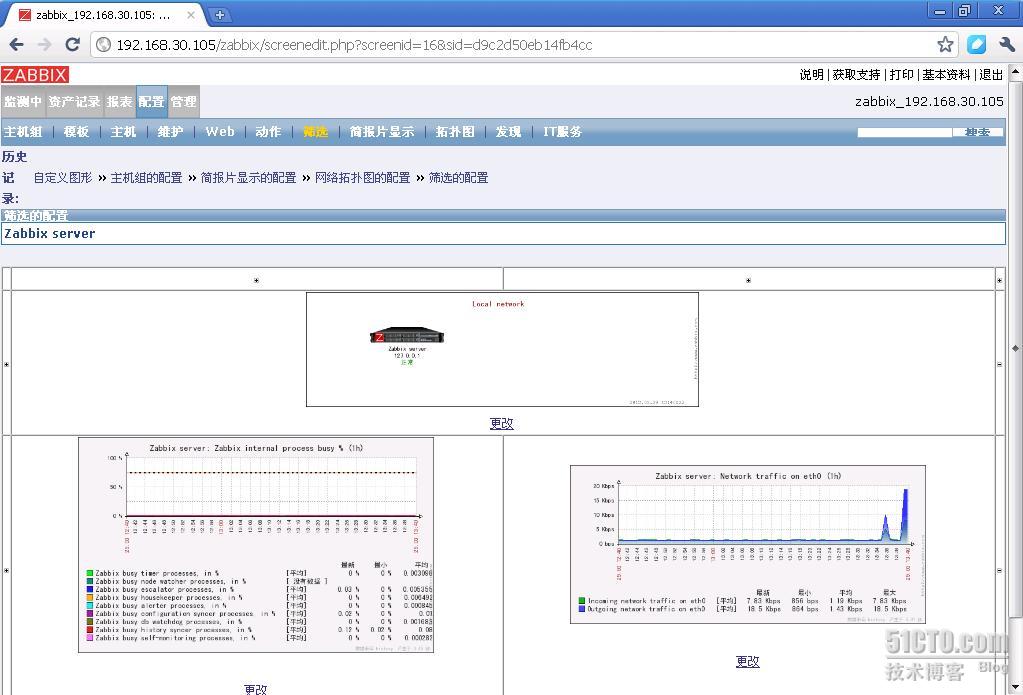The image size is (1023, 695).
Task: Click the 说明 help link
Action: point(812,74)
